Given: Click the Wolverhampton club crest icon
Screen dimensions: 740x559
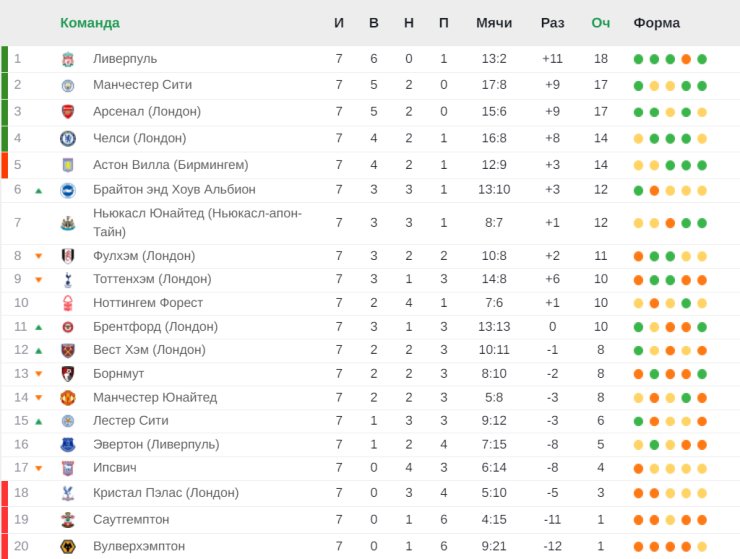Looking at the screenshot, I should 68,546.
